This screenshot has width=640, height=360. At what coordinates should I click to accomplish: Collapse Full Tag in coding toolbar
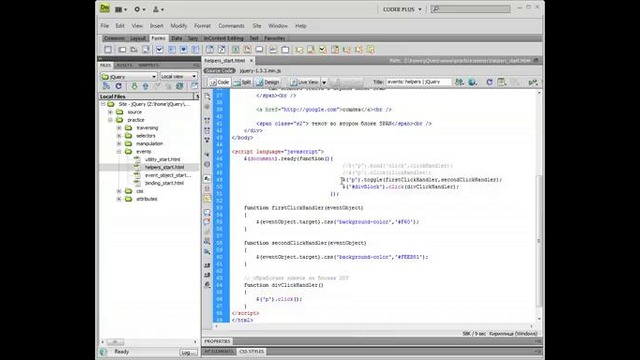click(x=207, y=121)
